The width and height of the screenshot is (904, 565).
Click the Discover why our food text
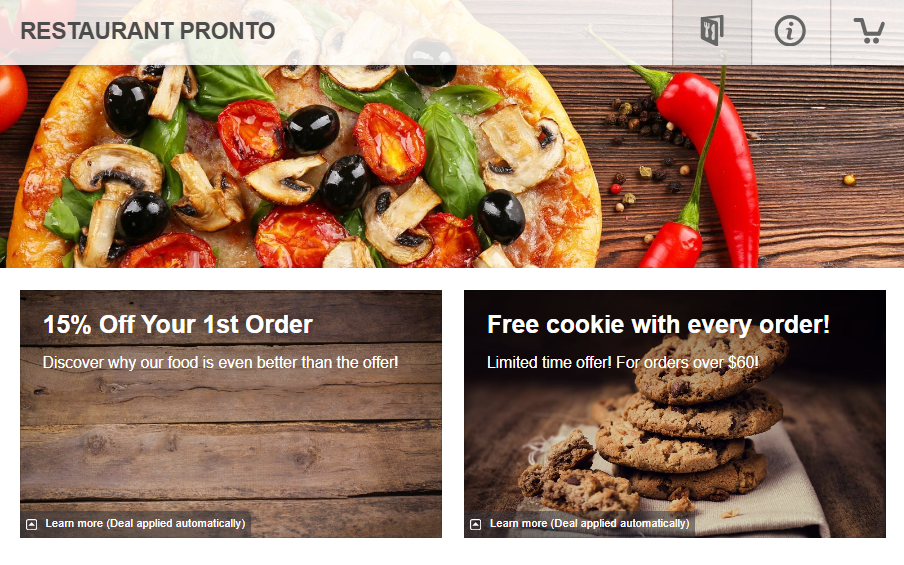220,363
